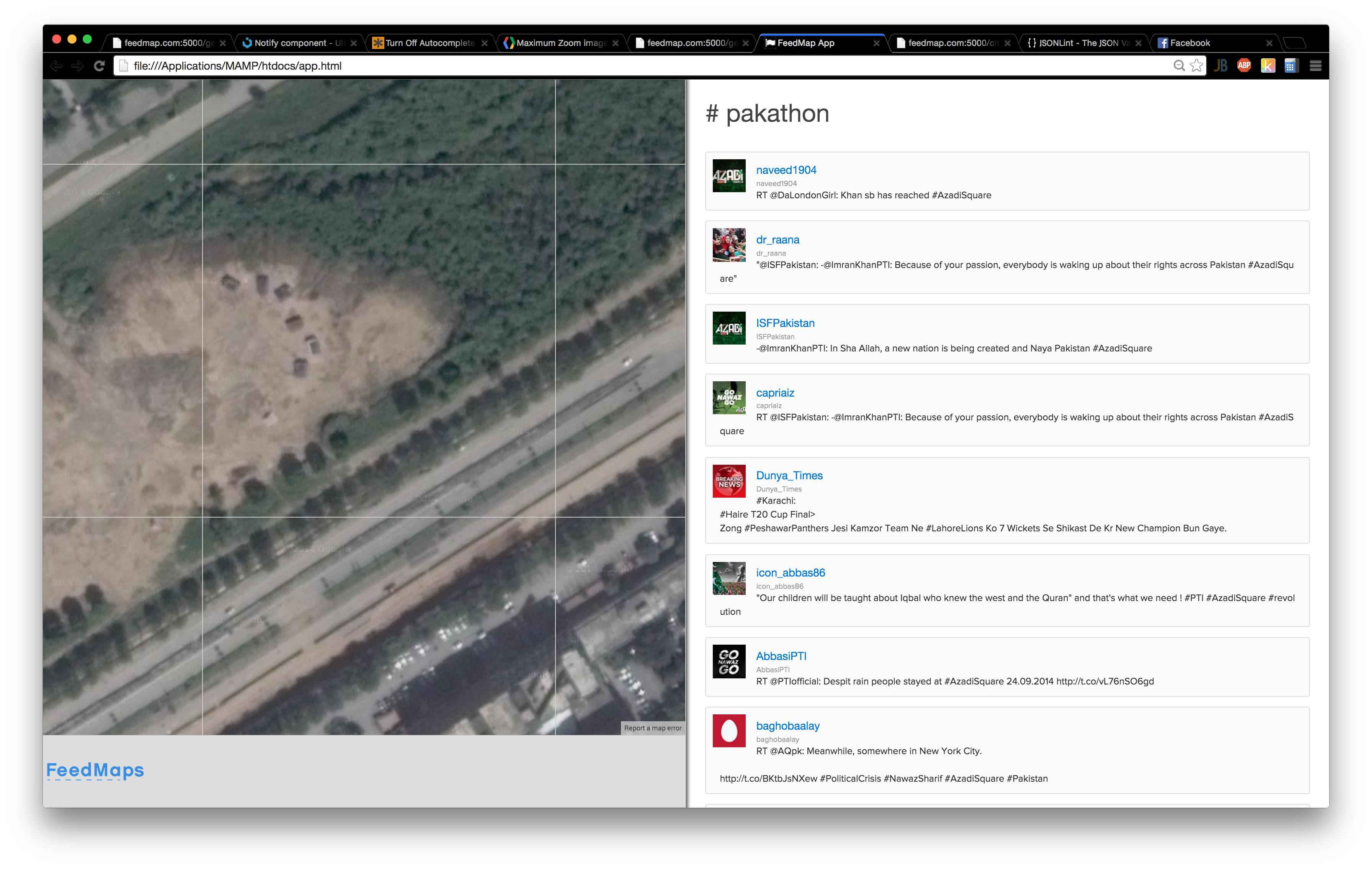Open Dunya_Times profile link

[789, 475]
